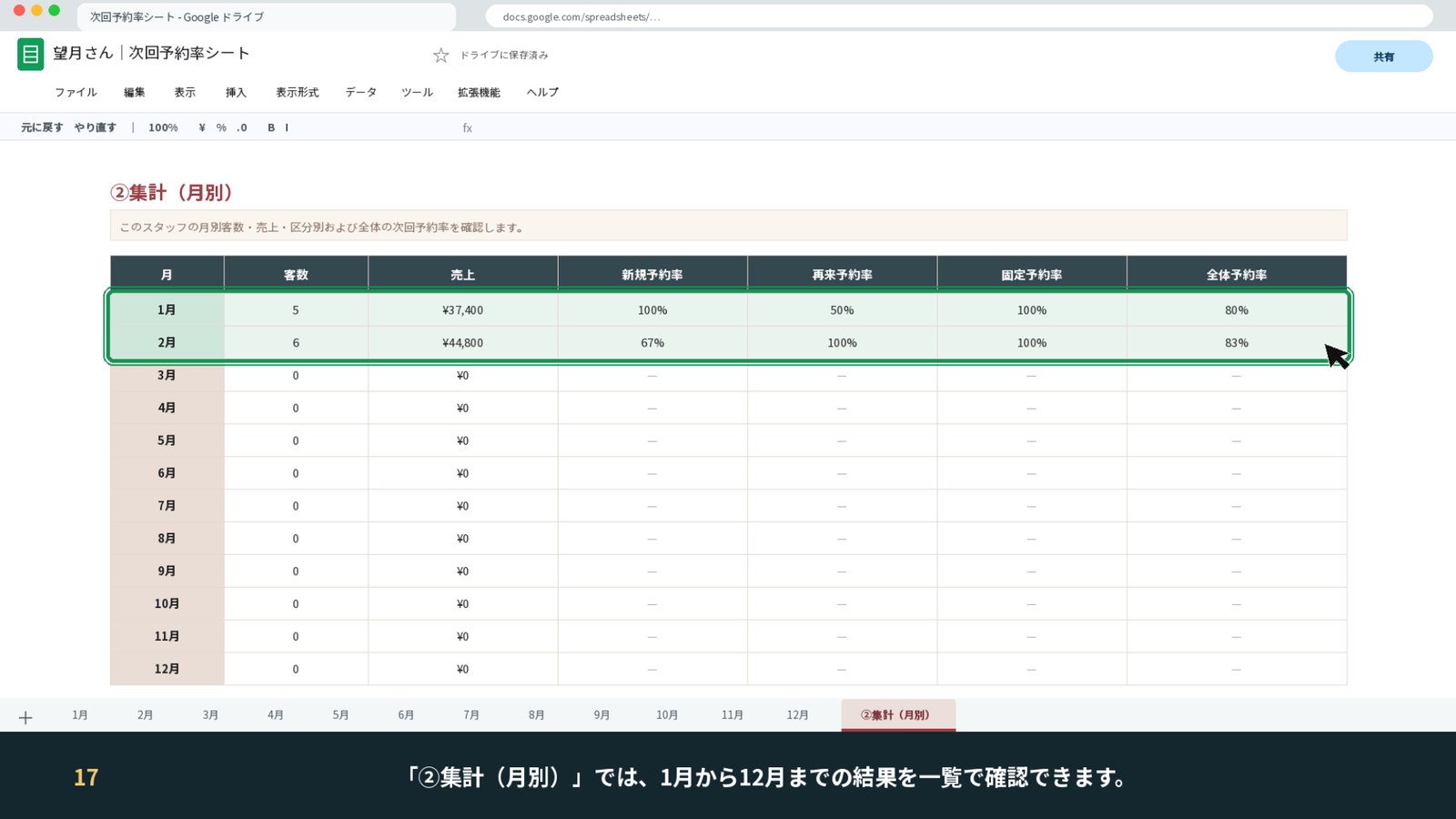Click the decimal places .0 button

tap(241, 127)
